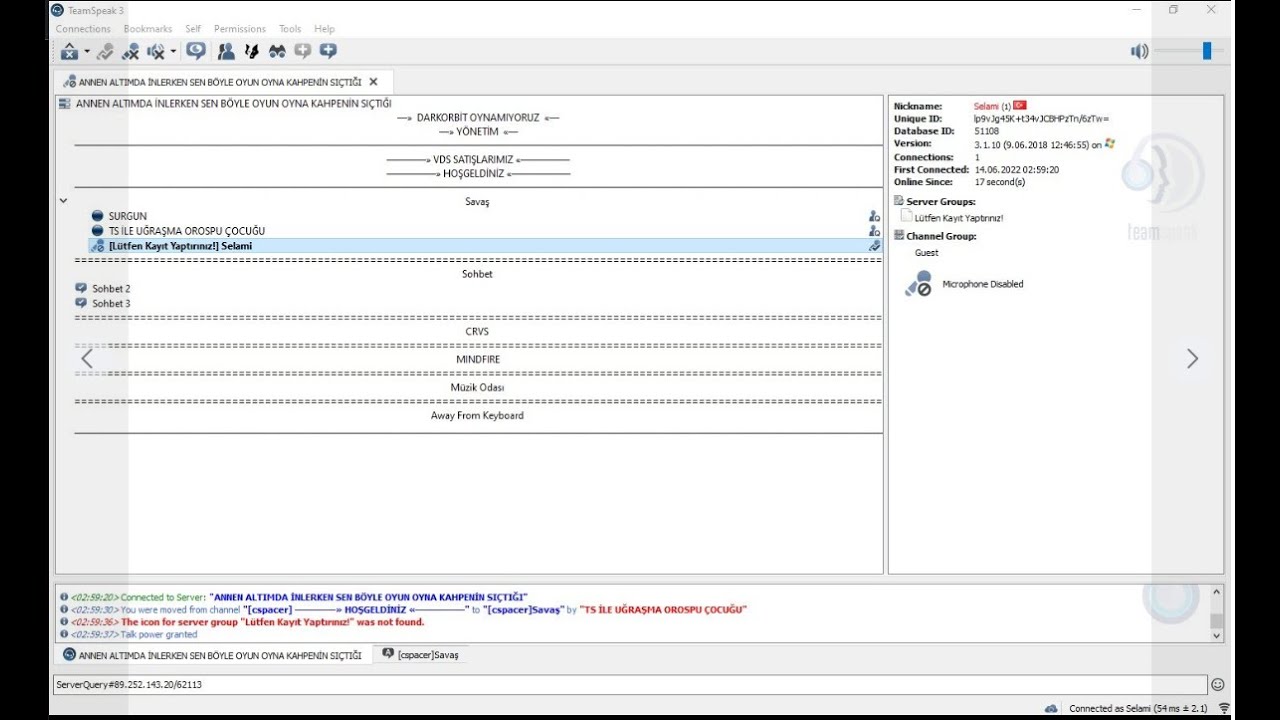Click the server disconnect toolbar icon
The width and height of the screenshot is (1280, 720).
tap(69, 52)
